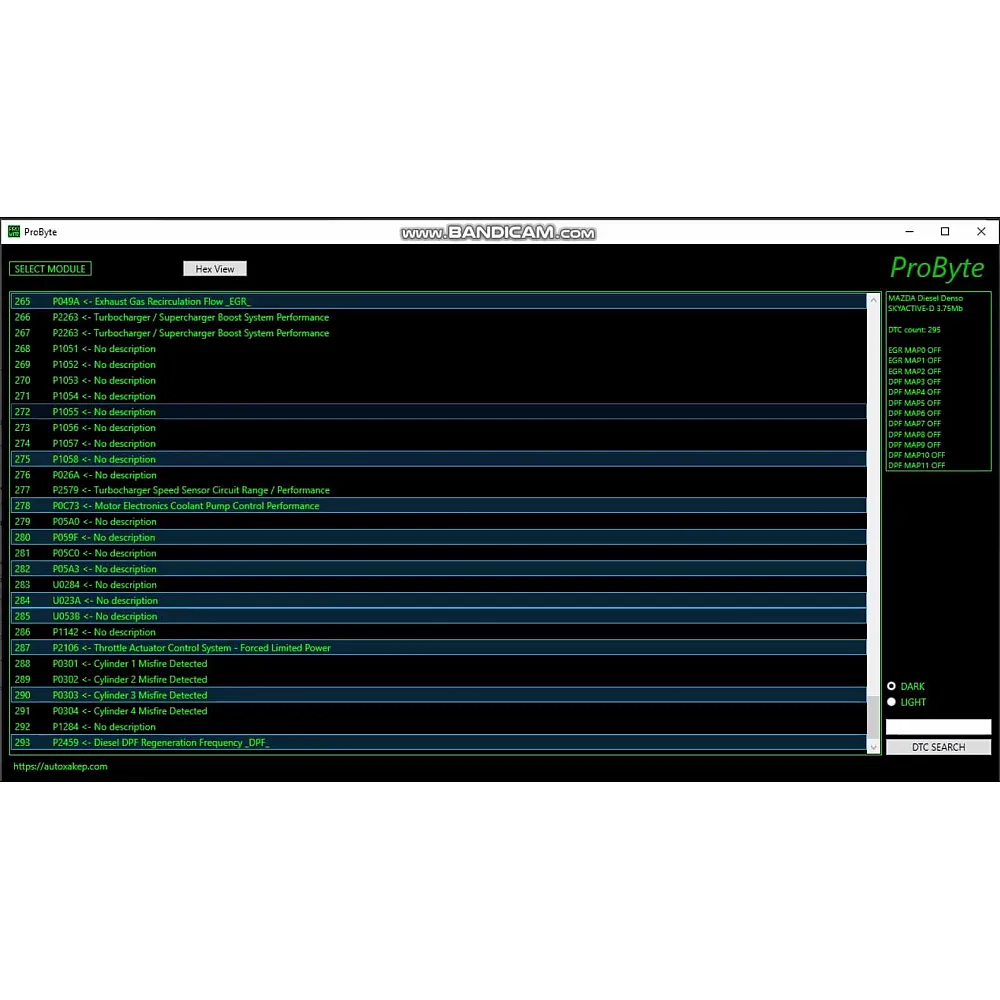The height and width of the screenshot is (1000, 1000).
Task: Click EGR MAP0 OFF entry in side panel
Action: (x=915, y=350)
